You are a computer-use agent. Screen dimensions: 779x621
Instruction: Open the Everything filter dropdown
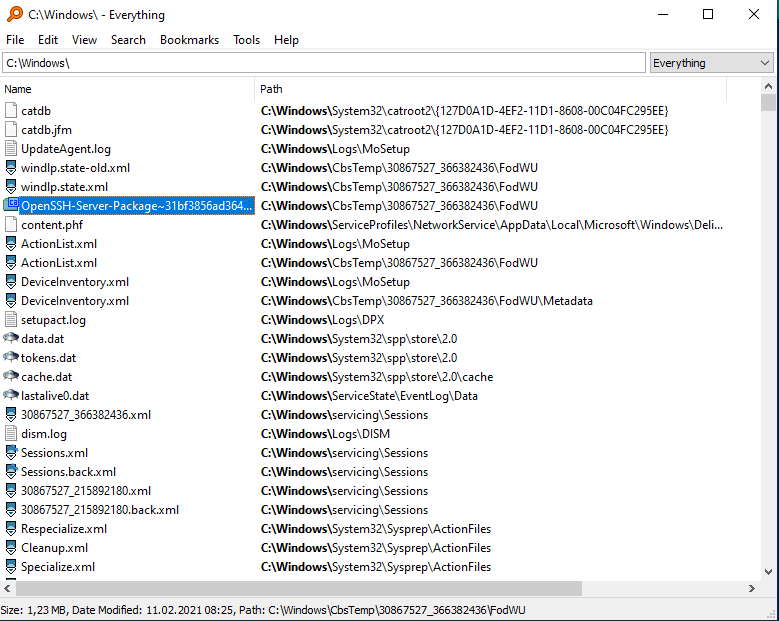[x=711, y=63]
